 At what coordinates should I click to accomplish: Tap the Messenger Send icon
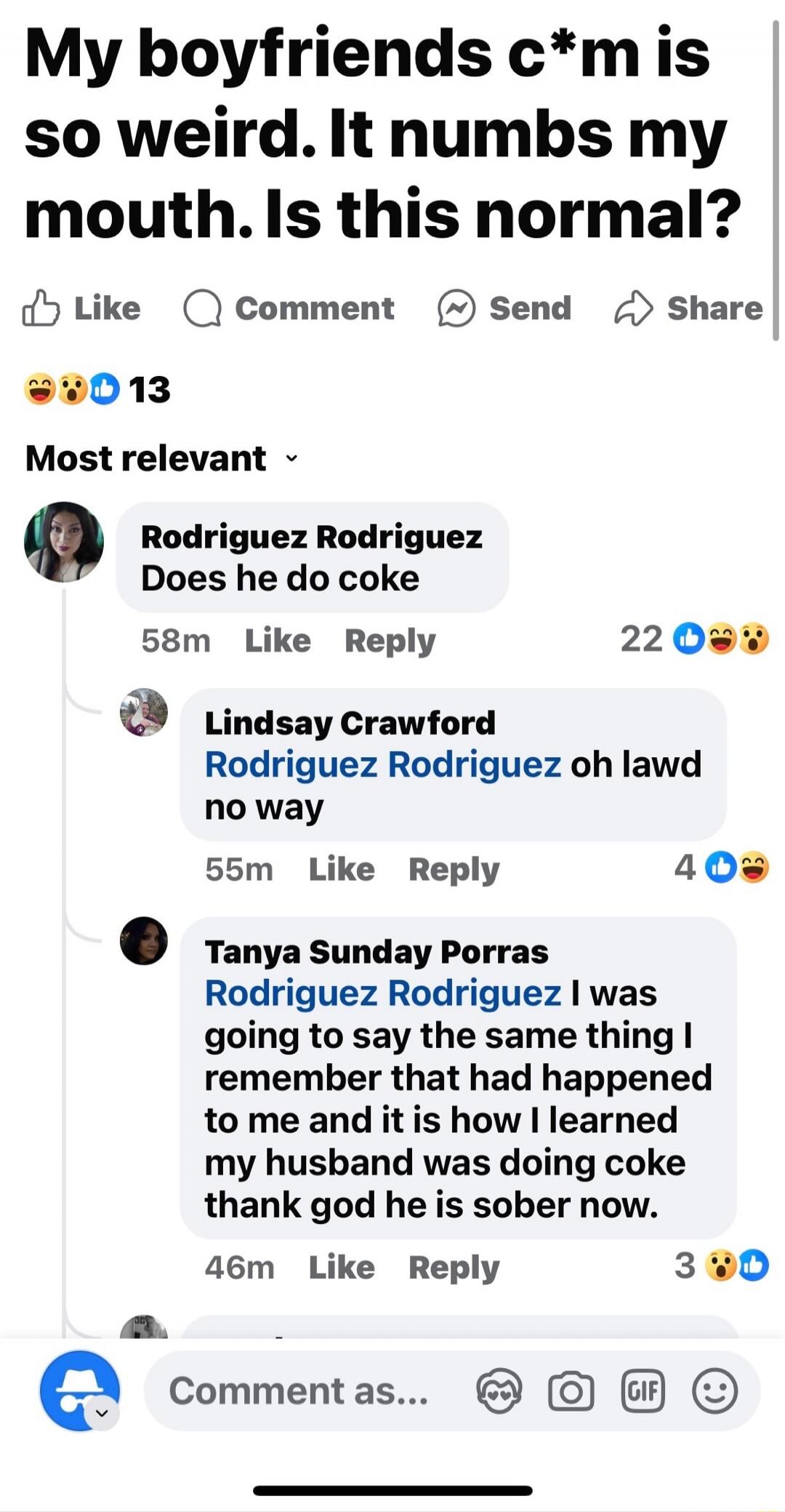[x=456, y=308]
